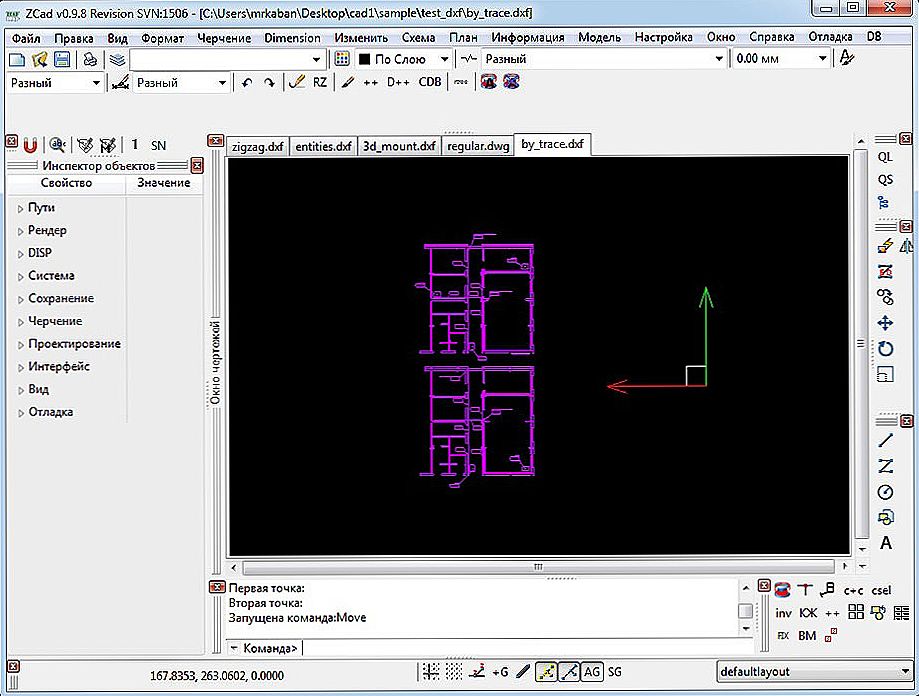Toggle the grid snap status icon

click(431, 672)
